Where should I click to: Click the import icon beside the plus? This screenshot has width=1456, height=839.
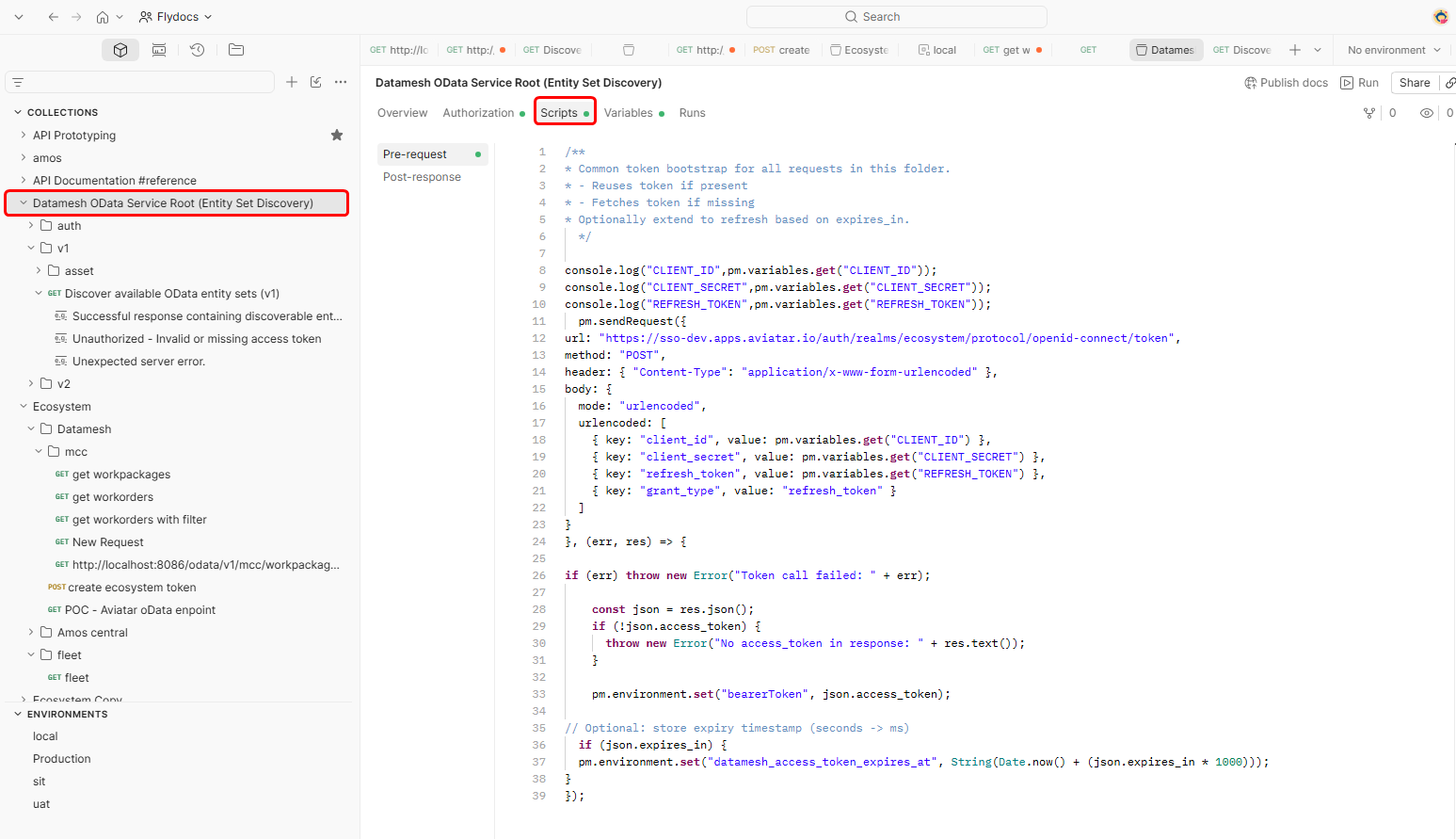[x=316, y=82]
